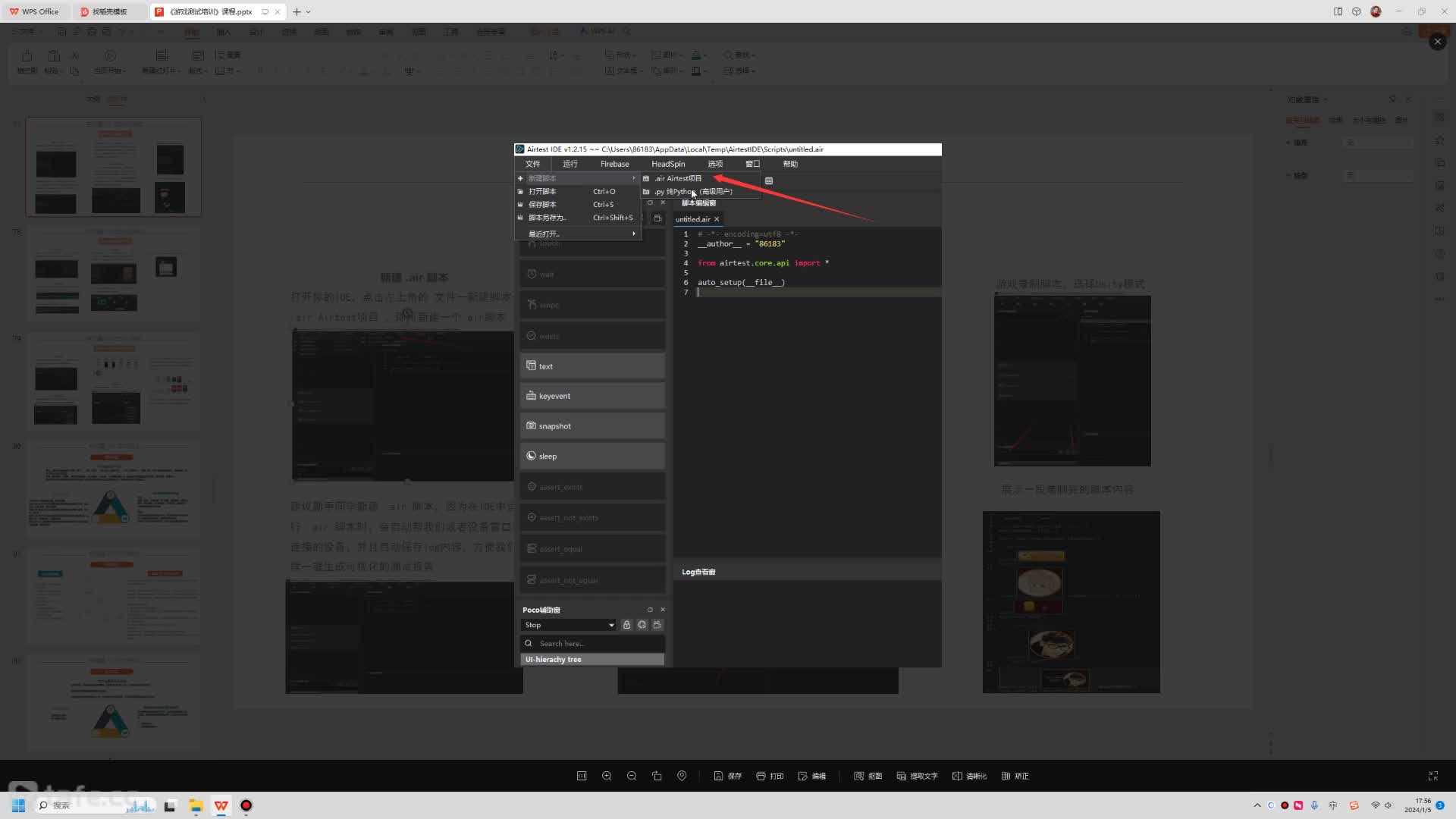Screen dimensions: 1456x819
Task: Select 脚本另存为 menu item
Action: [x=578, y=218]
